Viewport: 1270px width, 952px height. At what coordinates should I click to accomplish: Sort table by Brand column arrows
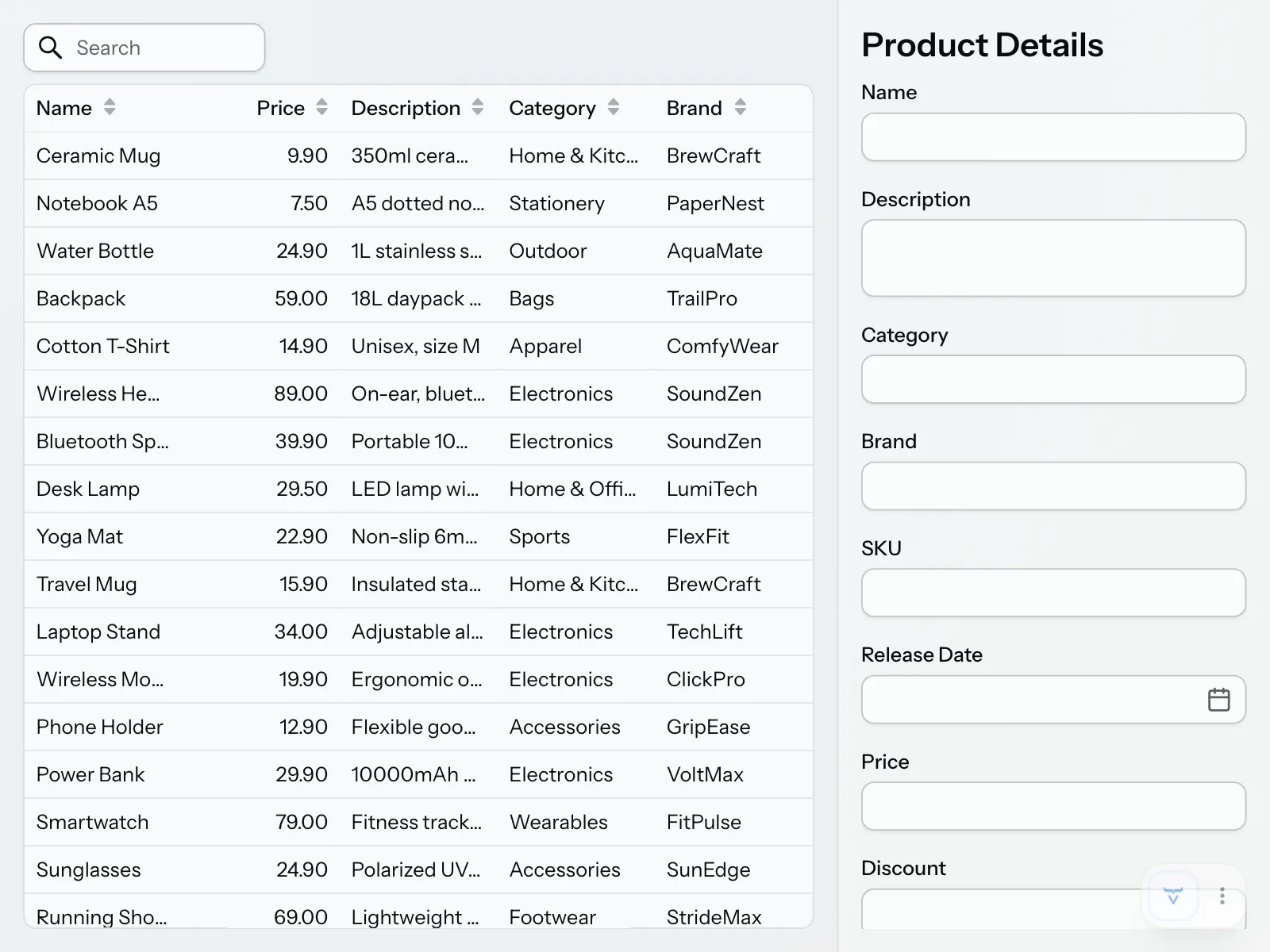pos(741,107)
